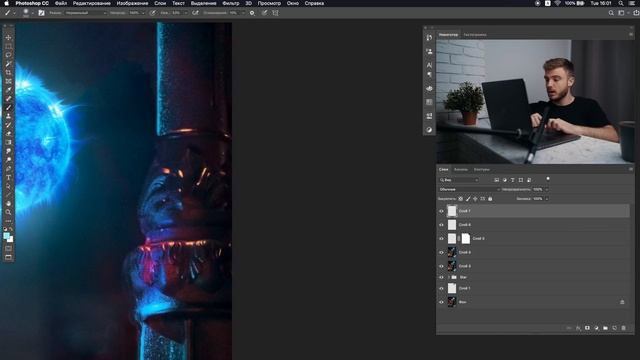Open the brush mode dropdown in options bar

(x=85, y=13)
